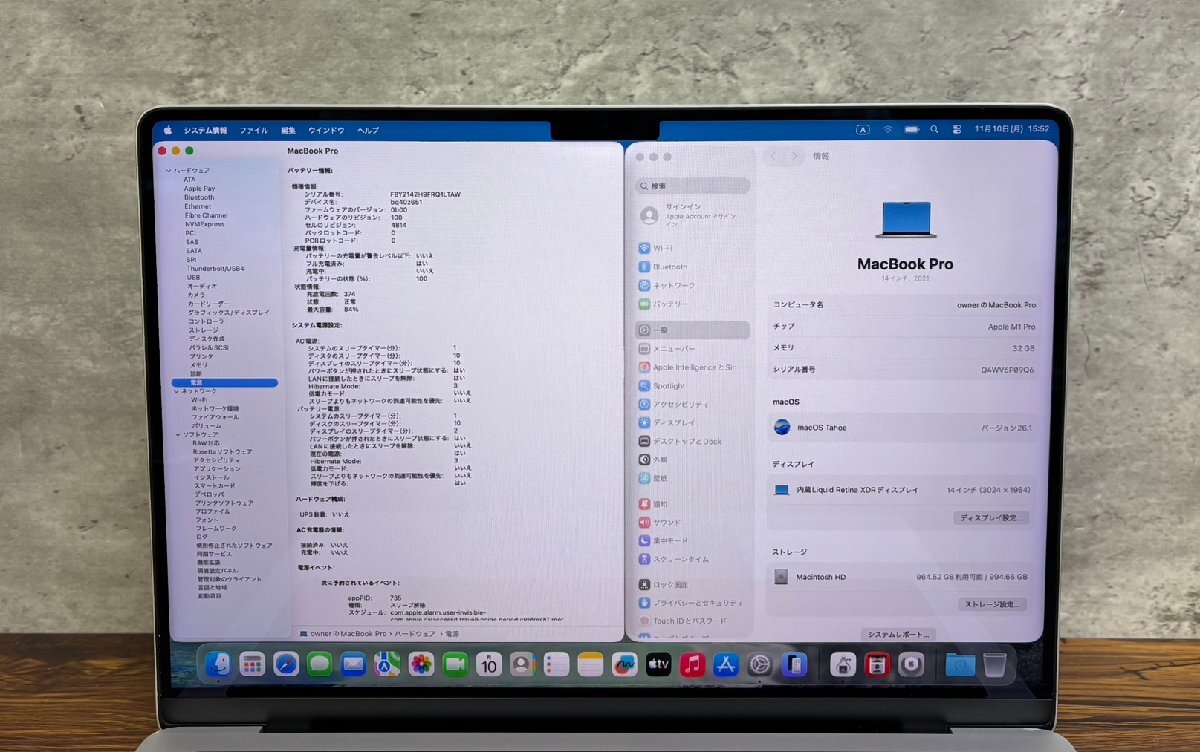Select Apple Pay in the hardware list
Image resolution: width=1200 pixels, height=752 pixels.
click(199, 188)
